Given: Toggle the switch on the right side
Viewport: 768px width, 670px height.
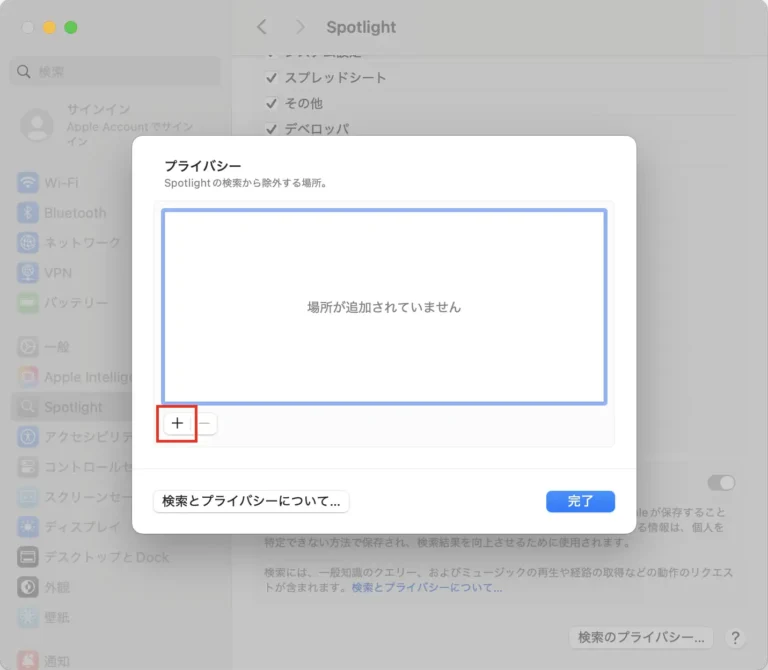Looking at the screenshot, I should [x=721, y=482].
